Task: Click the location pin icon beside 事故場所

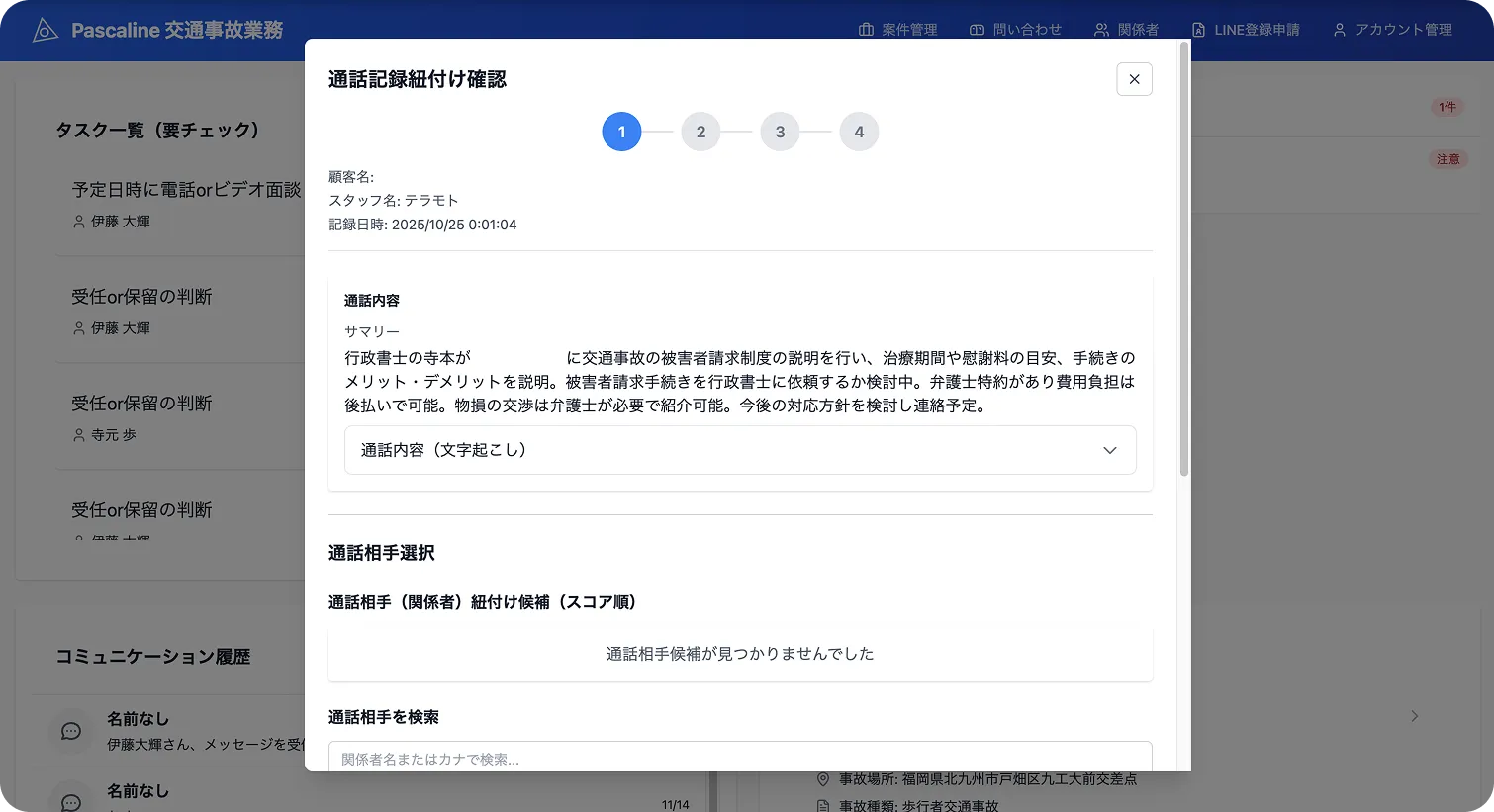Action: click(x=822, y=779)
